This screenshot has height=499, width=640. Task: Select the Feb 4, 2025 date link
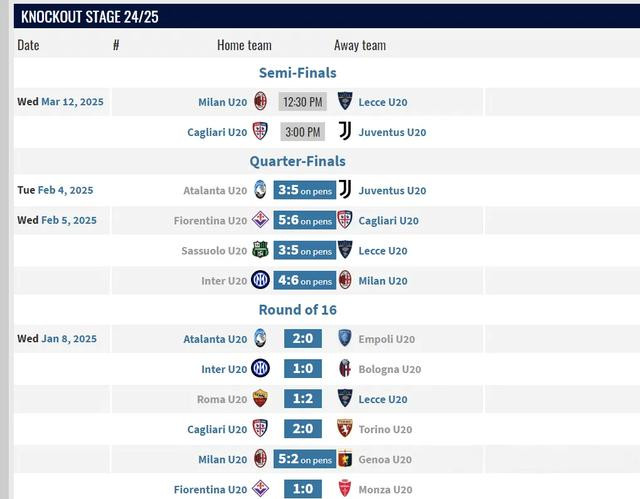click(x=65, y=190)
